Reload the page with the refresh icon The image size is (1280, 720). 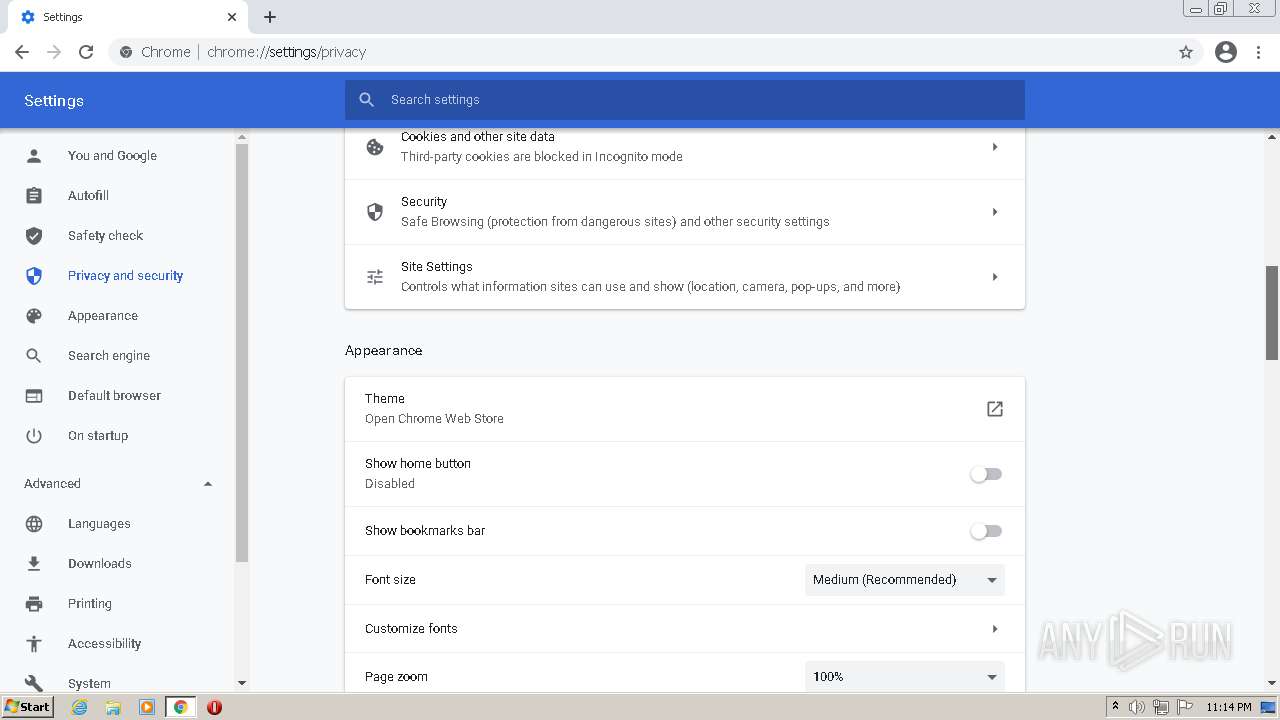pyautogui.click(x=86, y=52)
